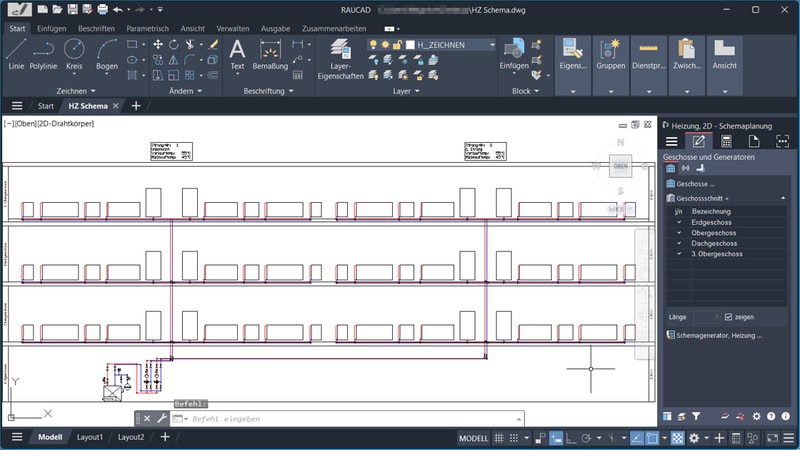Toggle the Dachgeschoss checkmark
Screen dimensions: 800x450
679,243
